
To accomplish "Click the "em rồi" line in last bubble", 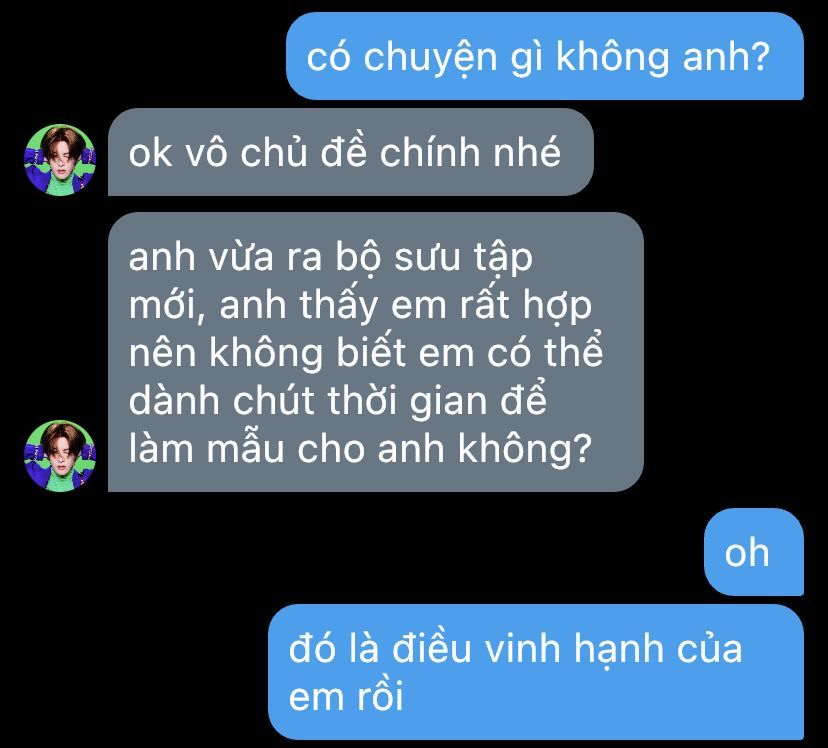I will click(346, 696).
